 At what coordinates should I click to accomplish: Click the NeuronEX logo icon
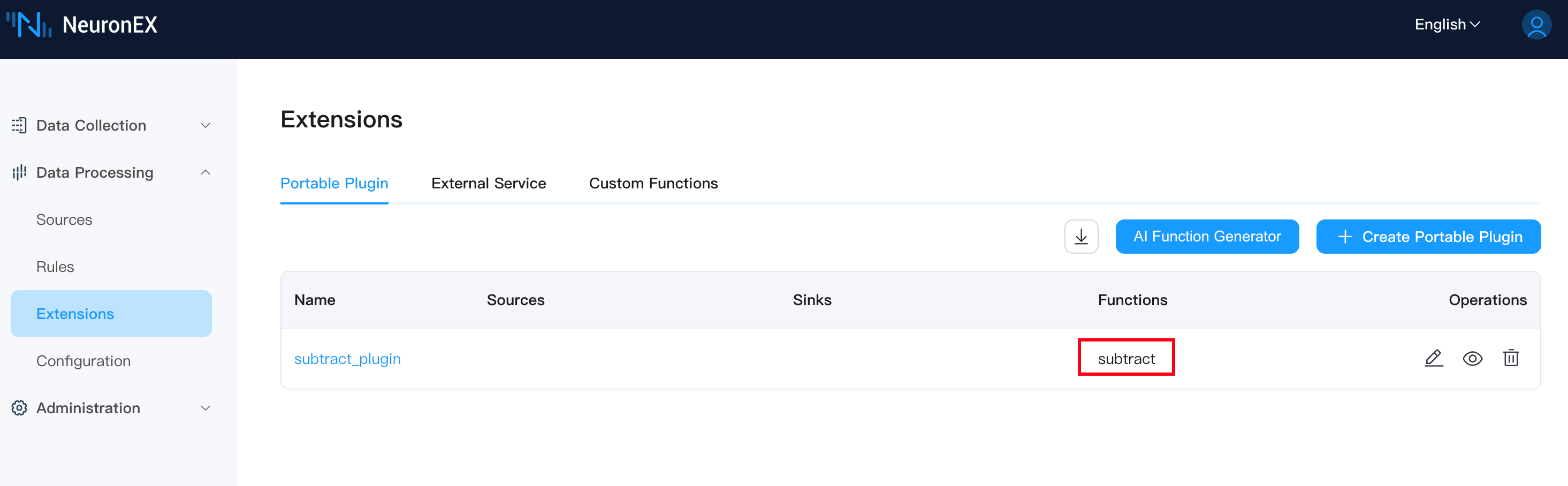28,25
